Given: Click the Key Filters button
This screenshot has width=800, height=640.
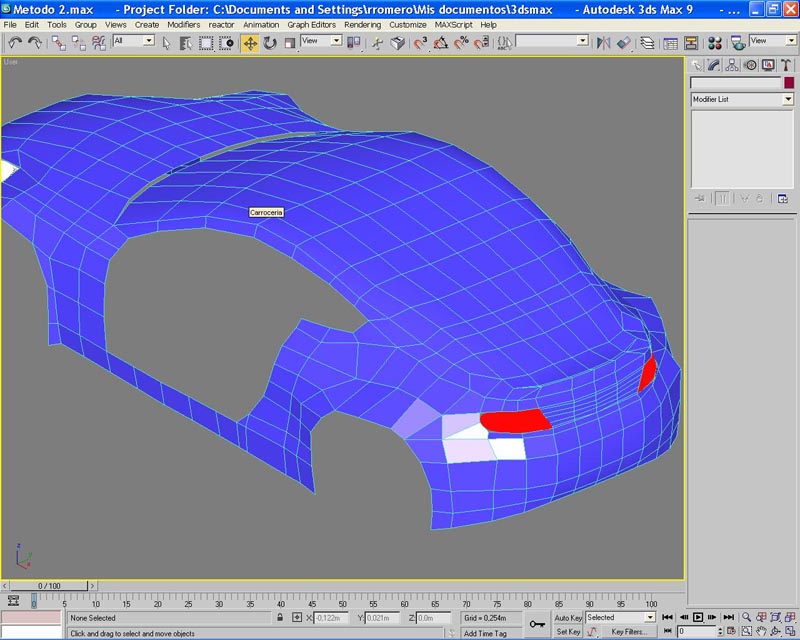Looking at the screenshot, I should point(630,632).
